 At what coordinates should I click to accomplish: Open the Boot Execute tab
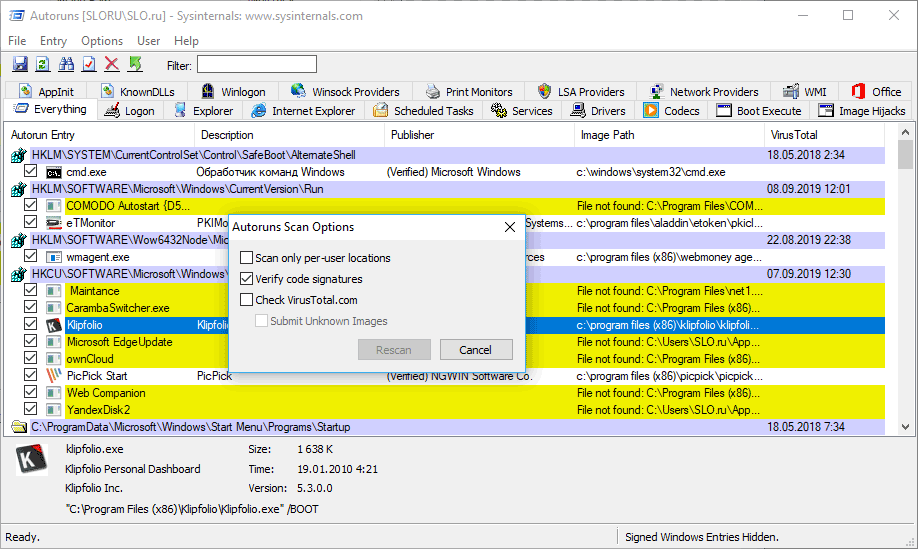759,111
